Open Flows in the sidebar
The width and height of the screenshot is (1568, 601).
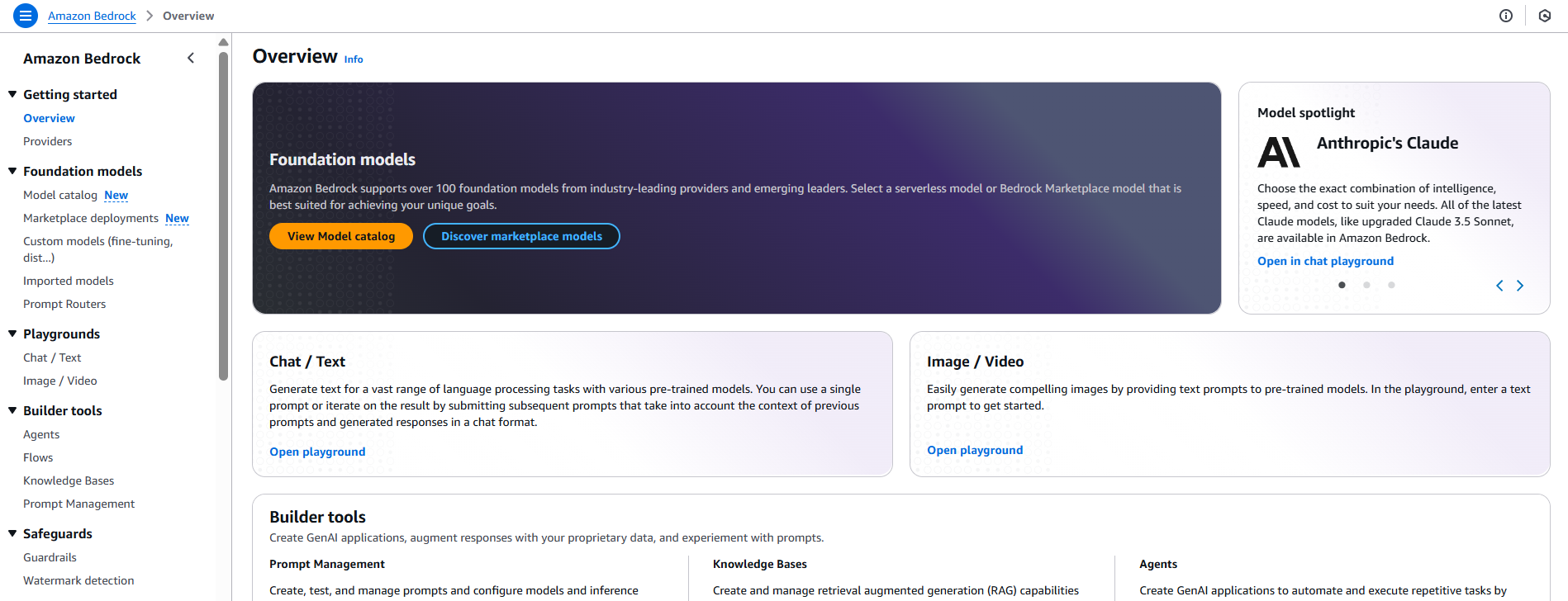[x=38, y=457]
